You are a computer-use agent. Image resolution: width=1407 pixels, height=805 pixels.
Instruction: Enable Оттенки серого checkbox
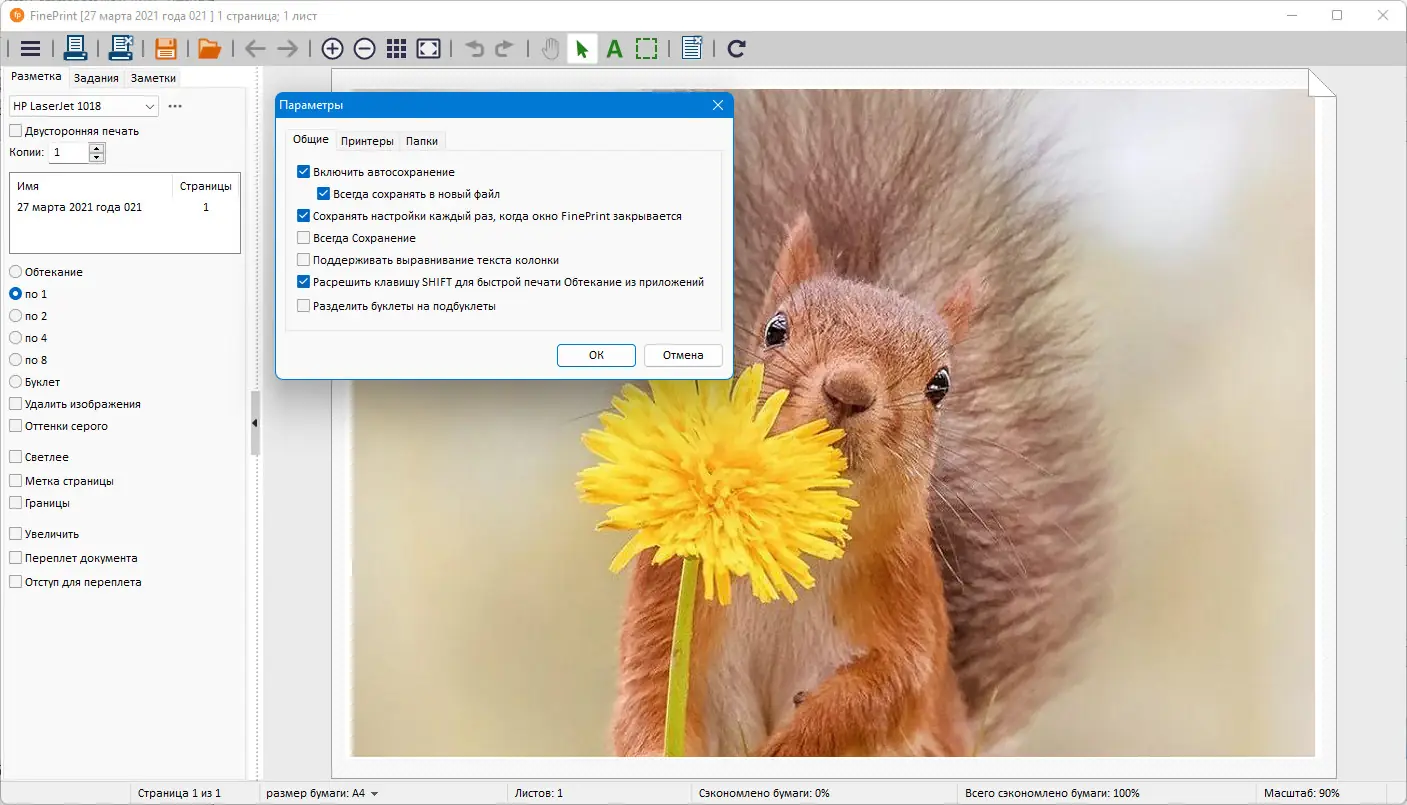coord(15,426)
